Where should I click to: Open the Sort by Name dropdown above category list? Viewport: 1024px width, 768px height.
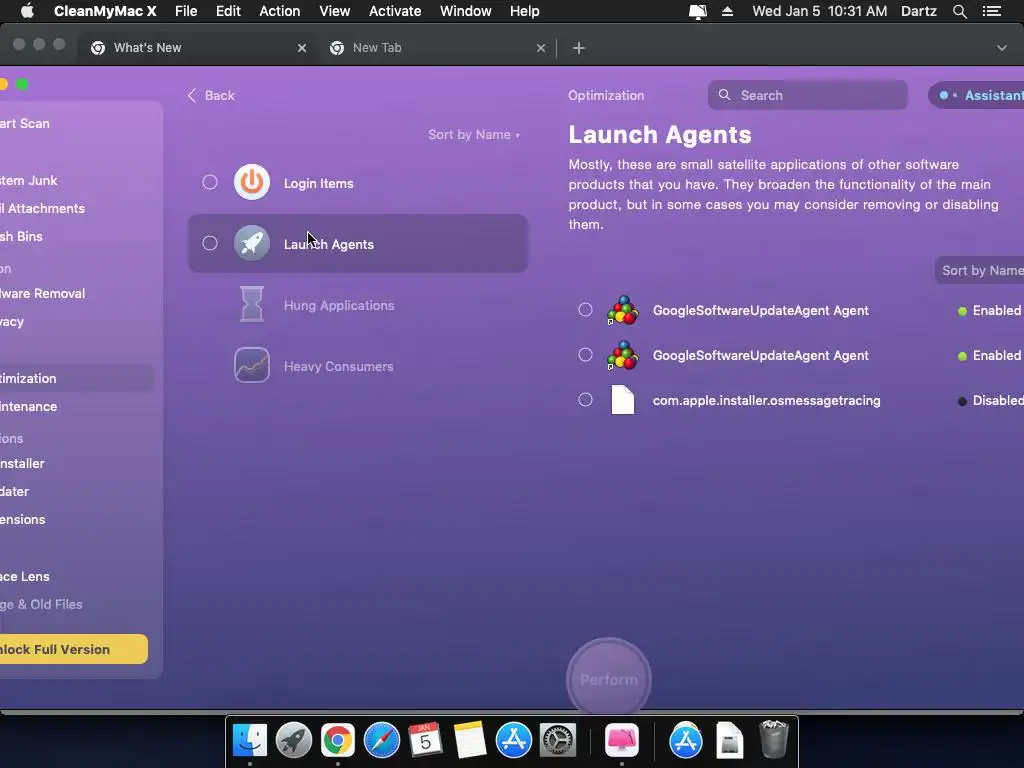coord(474,135)
